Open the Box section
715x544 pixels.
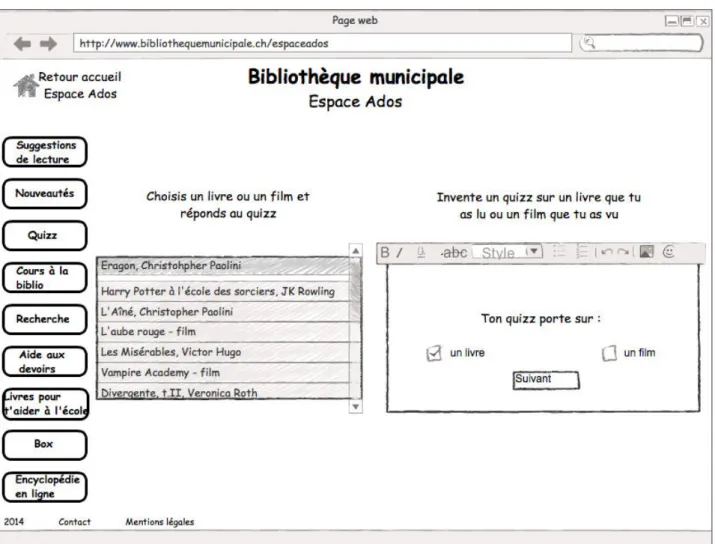point(45,445)
